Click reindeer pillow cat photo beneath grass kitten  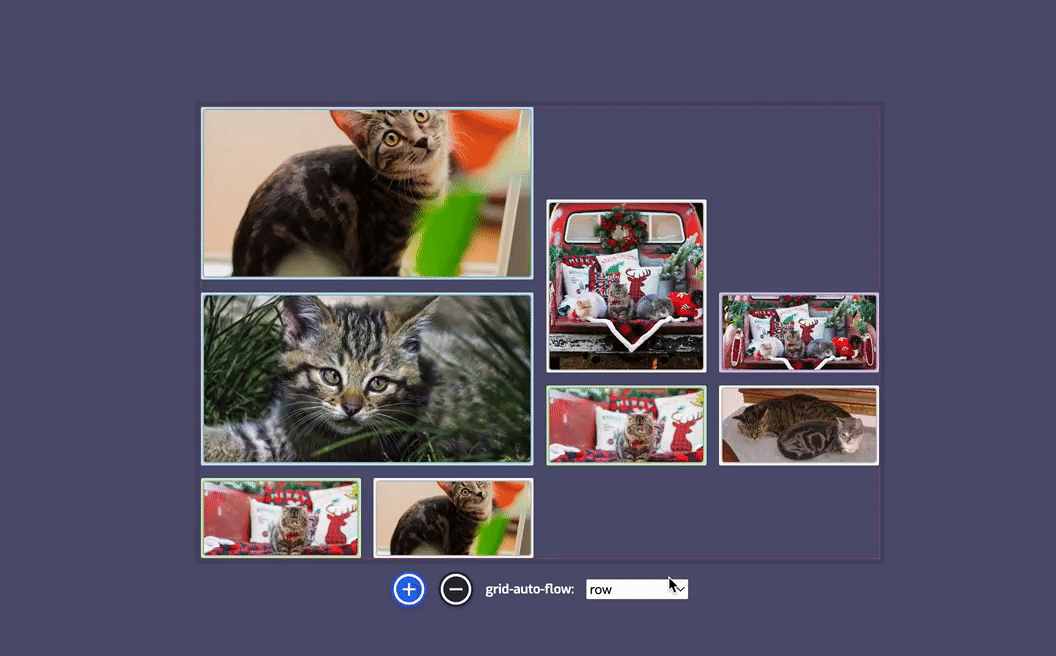[281, 518]
